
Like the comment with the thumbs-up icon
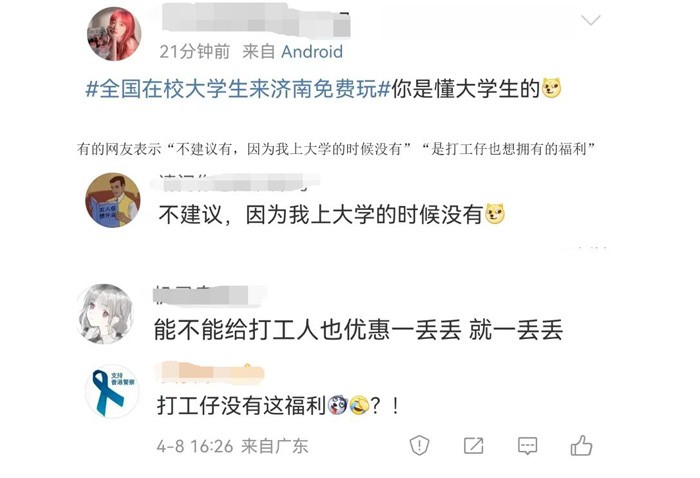point(581,445)
